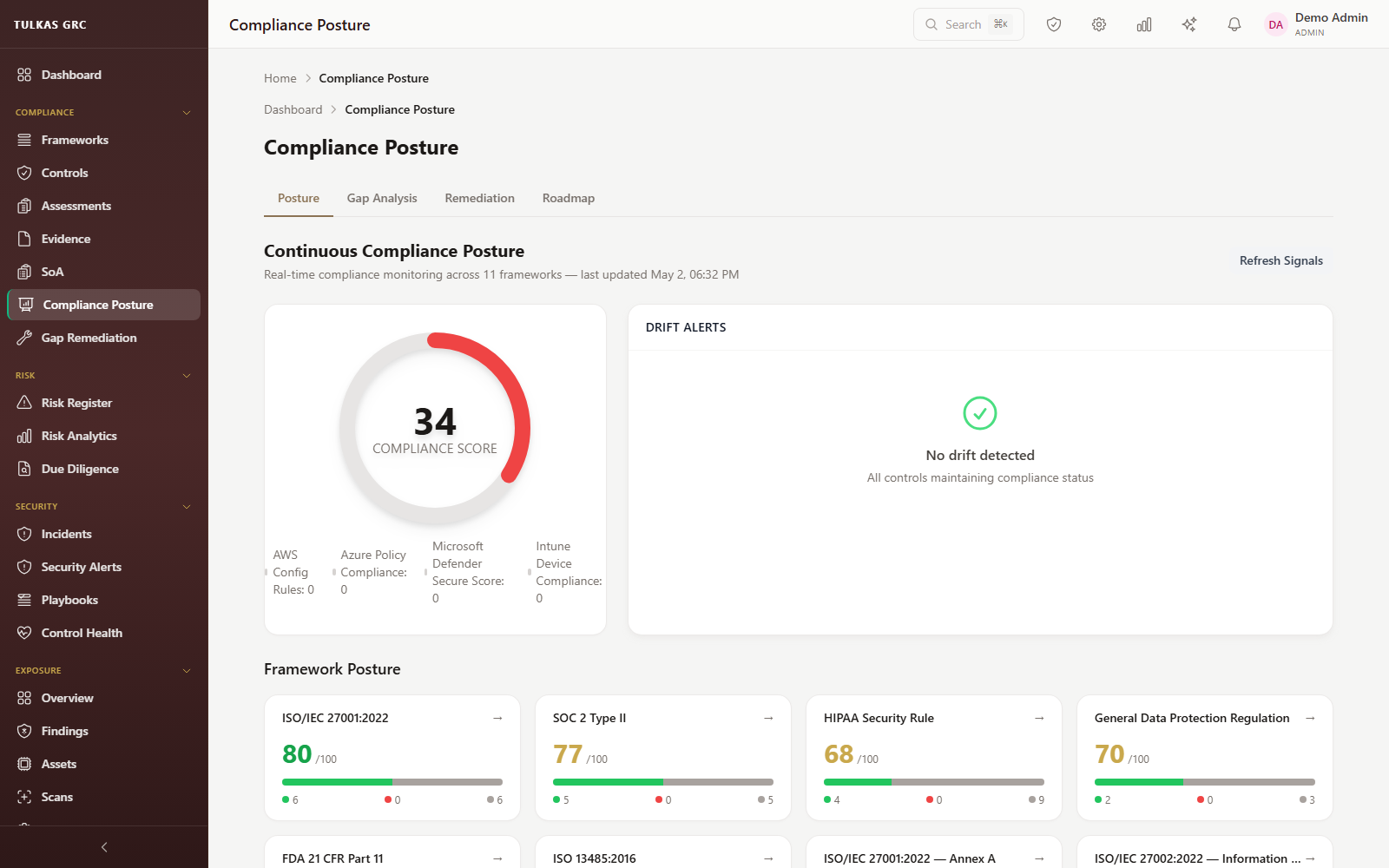Image resolution: width=1389 pixels, height=868 pixels.
Task: Open the Dashboard sidebar item
Action: point(104,75)
